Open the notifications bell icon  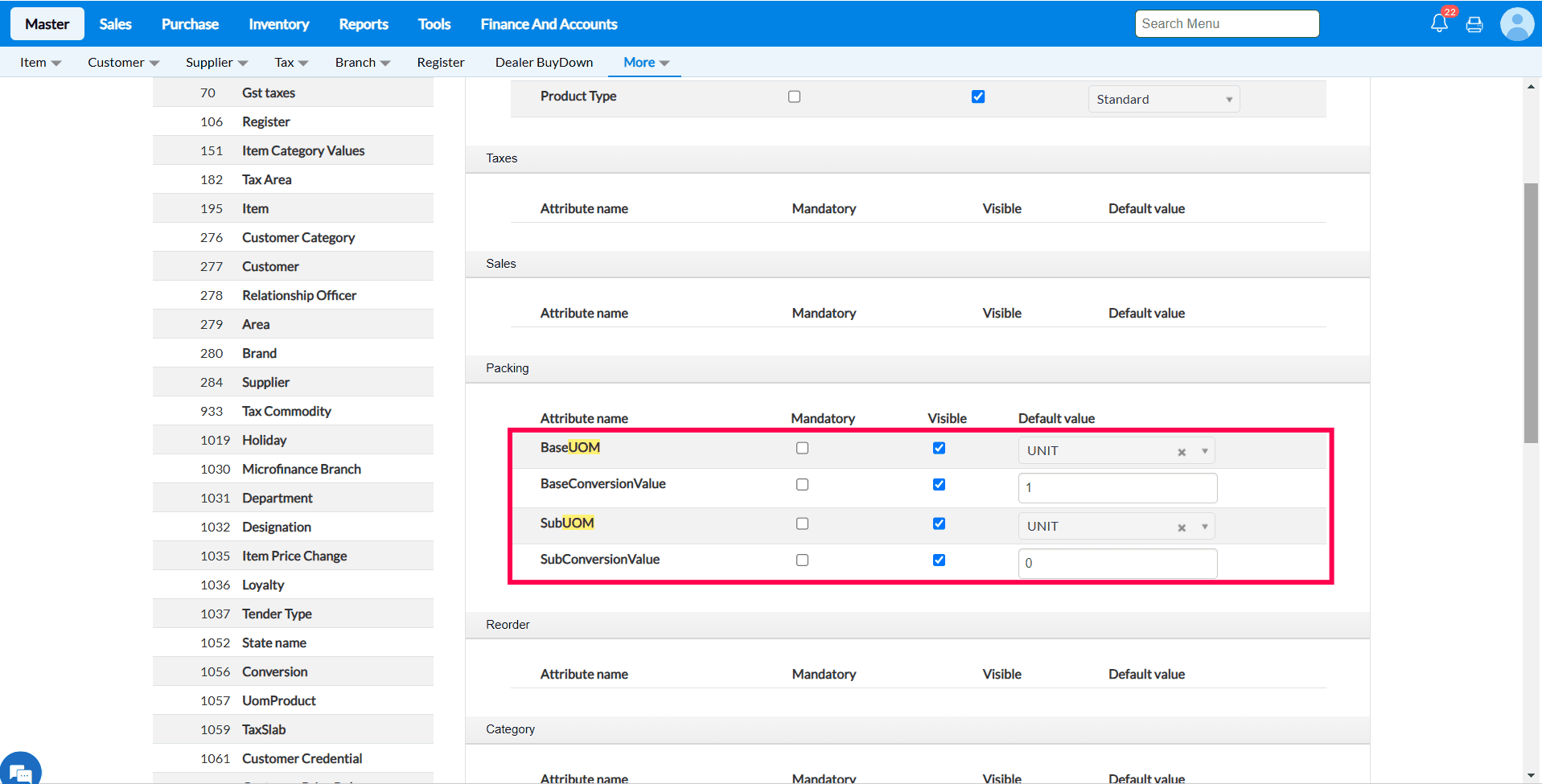1439,24
